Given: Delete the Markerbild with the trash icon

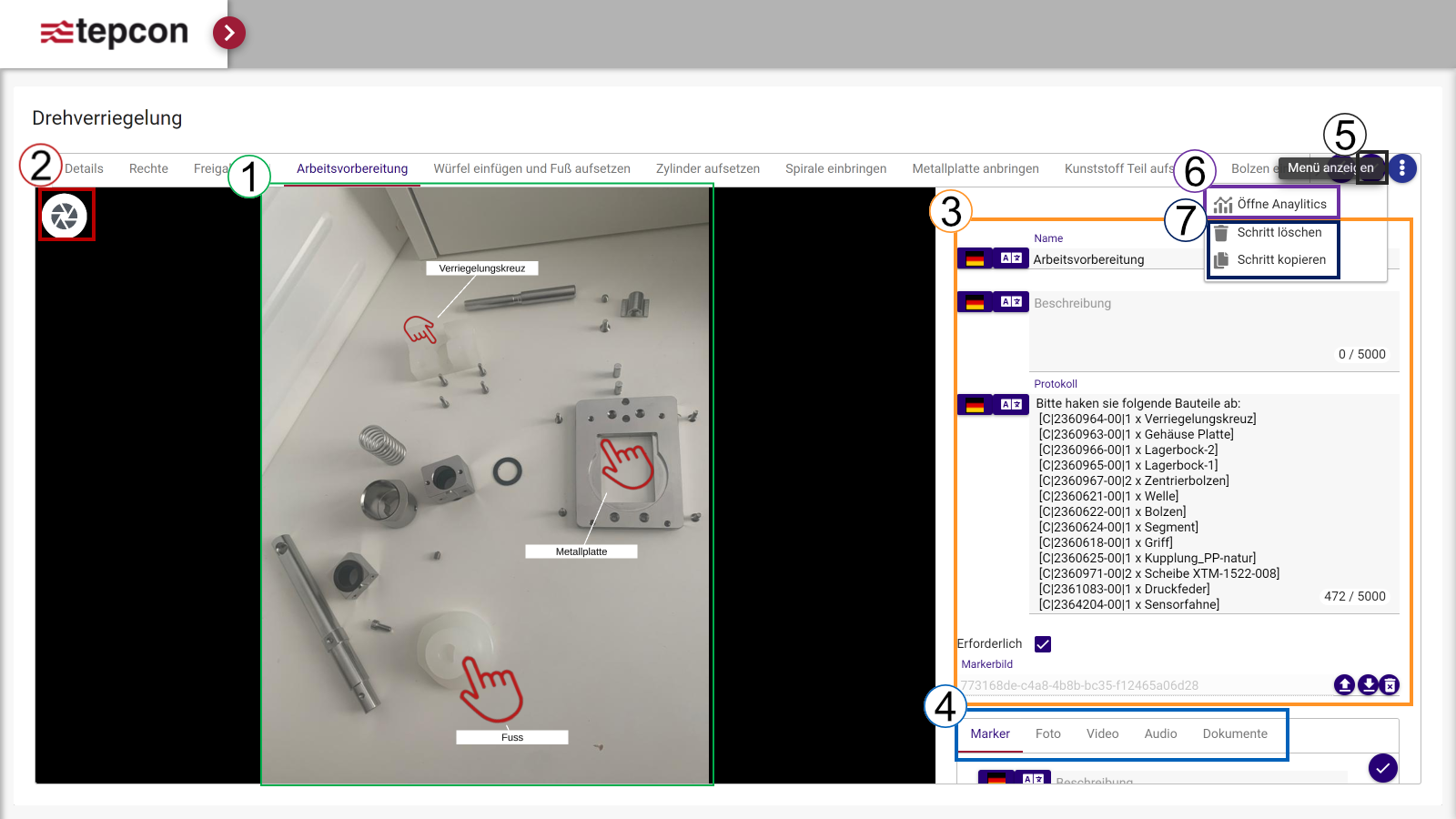Looking at the screenshot, I should tap(1390, 684).
